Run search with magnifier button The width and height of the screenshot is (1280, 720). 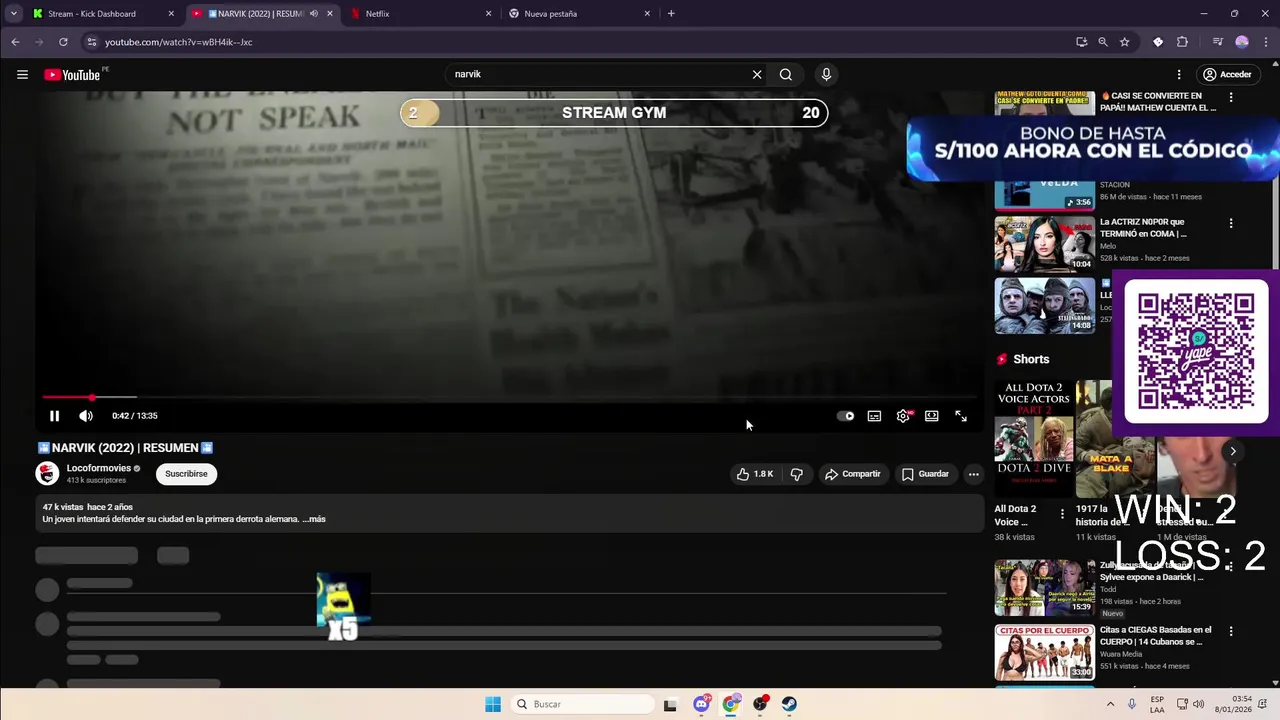click(x=786, y=74)
